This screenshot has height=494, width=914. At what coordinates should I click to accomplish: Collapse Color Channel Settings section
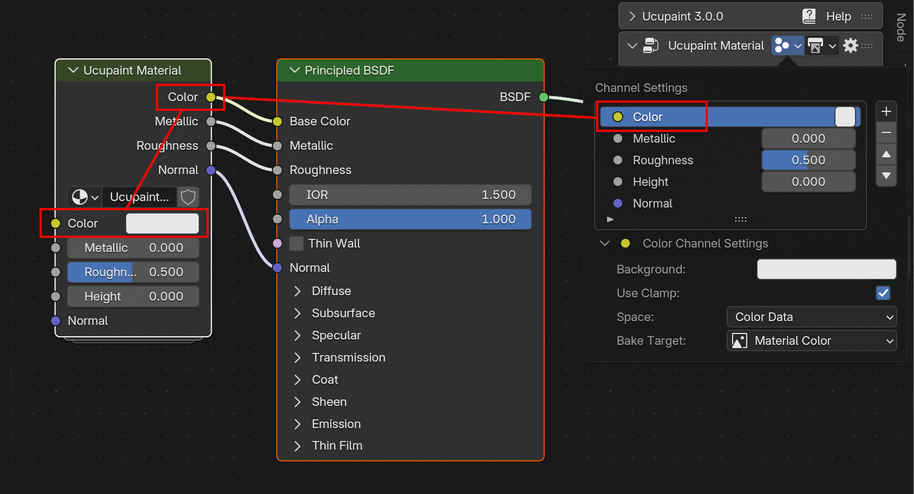604,243
